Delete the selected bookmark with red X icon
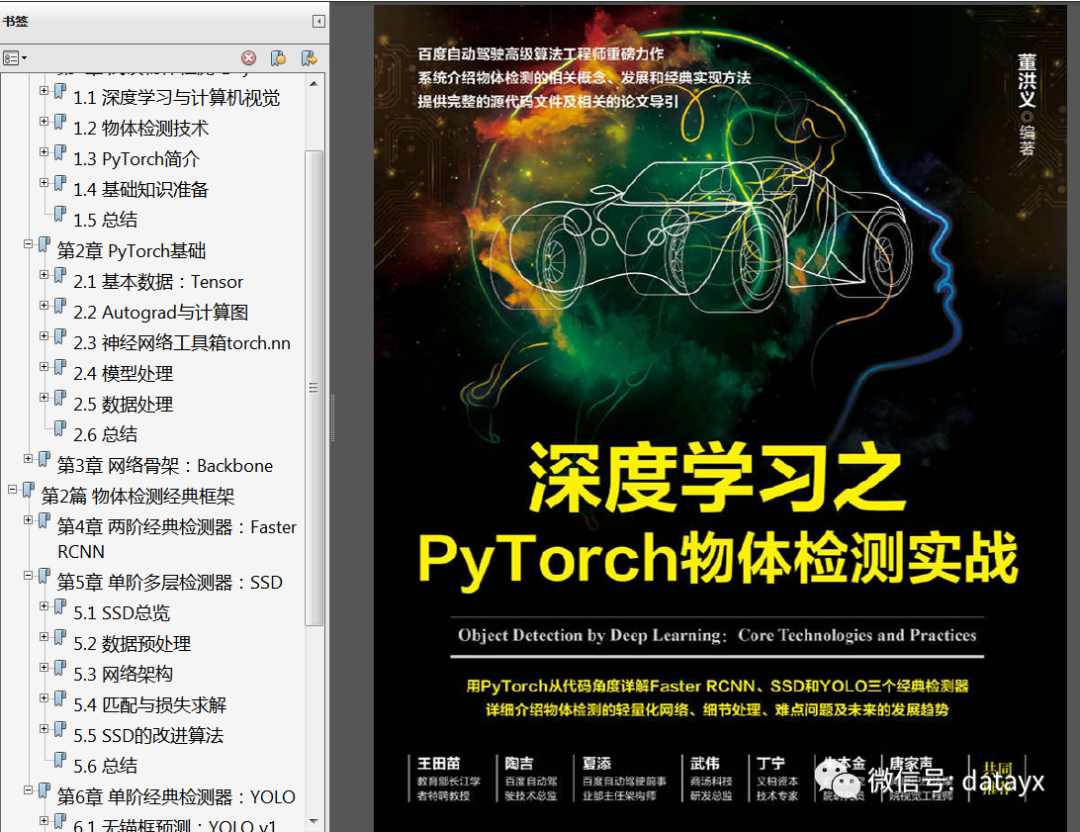Screen dimensions: 1080x832 pyautogui.click(x=249, y=58)
